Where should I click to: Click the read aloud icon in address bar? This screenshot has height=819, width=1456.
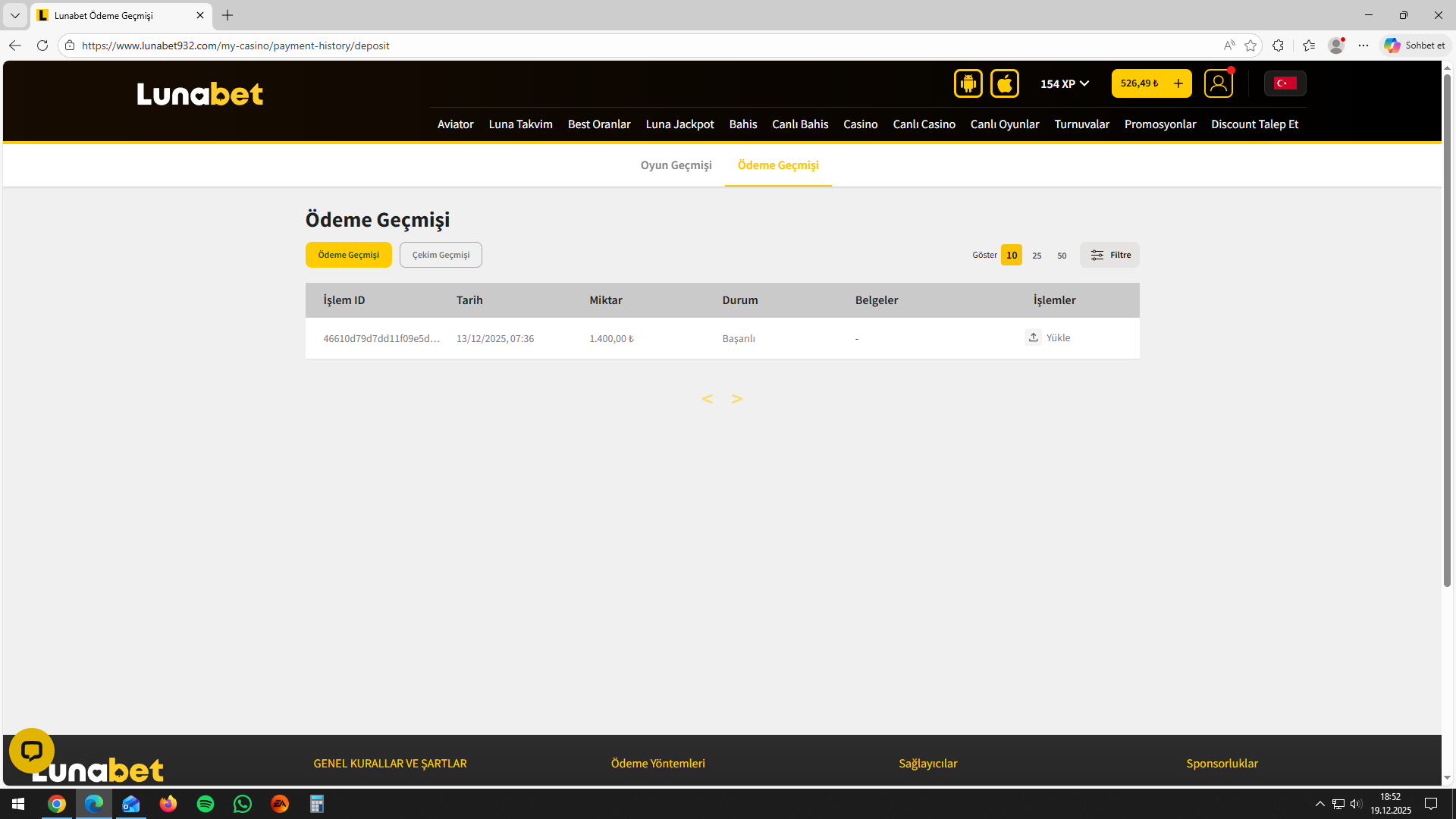click(x=1229, y=45)
